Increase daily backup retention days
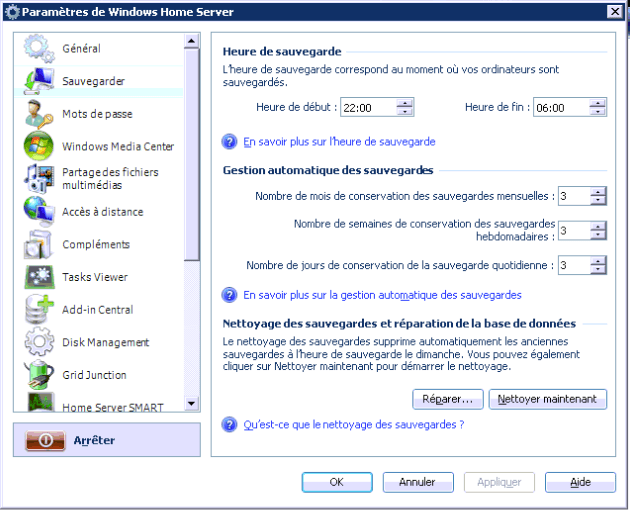Viewport: 630px width, 511px height. (598, 261)
